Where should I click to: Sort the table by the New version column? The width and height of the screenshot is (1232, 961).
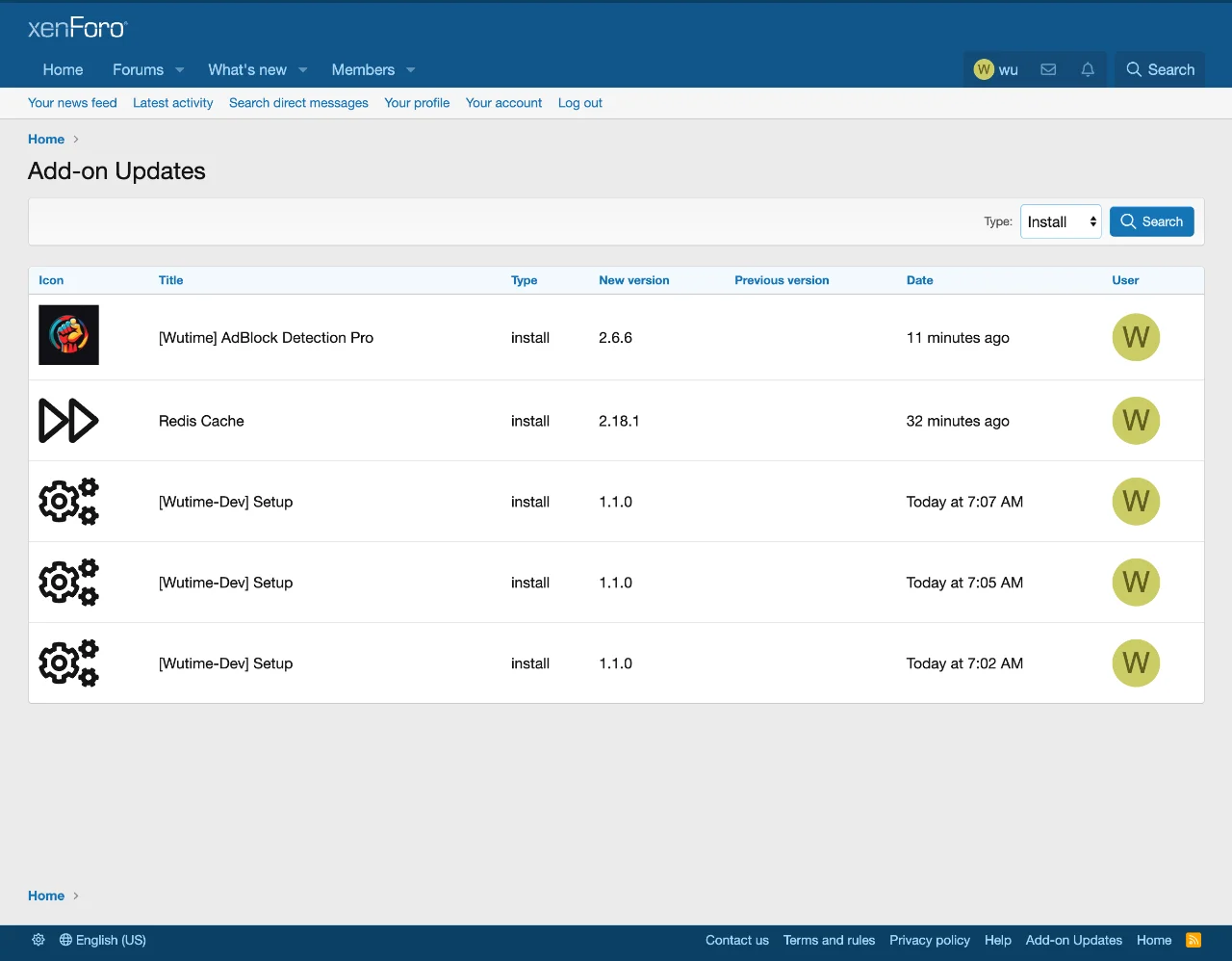click(633, 280)
